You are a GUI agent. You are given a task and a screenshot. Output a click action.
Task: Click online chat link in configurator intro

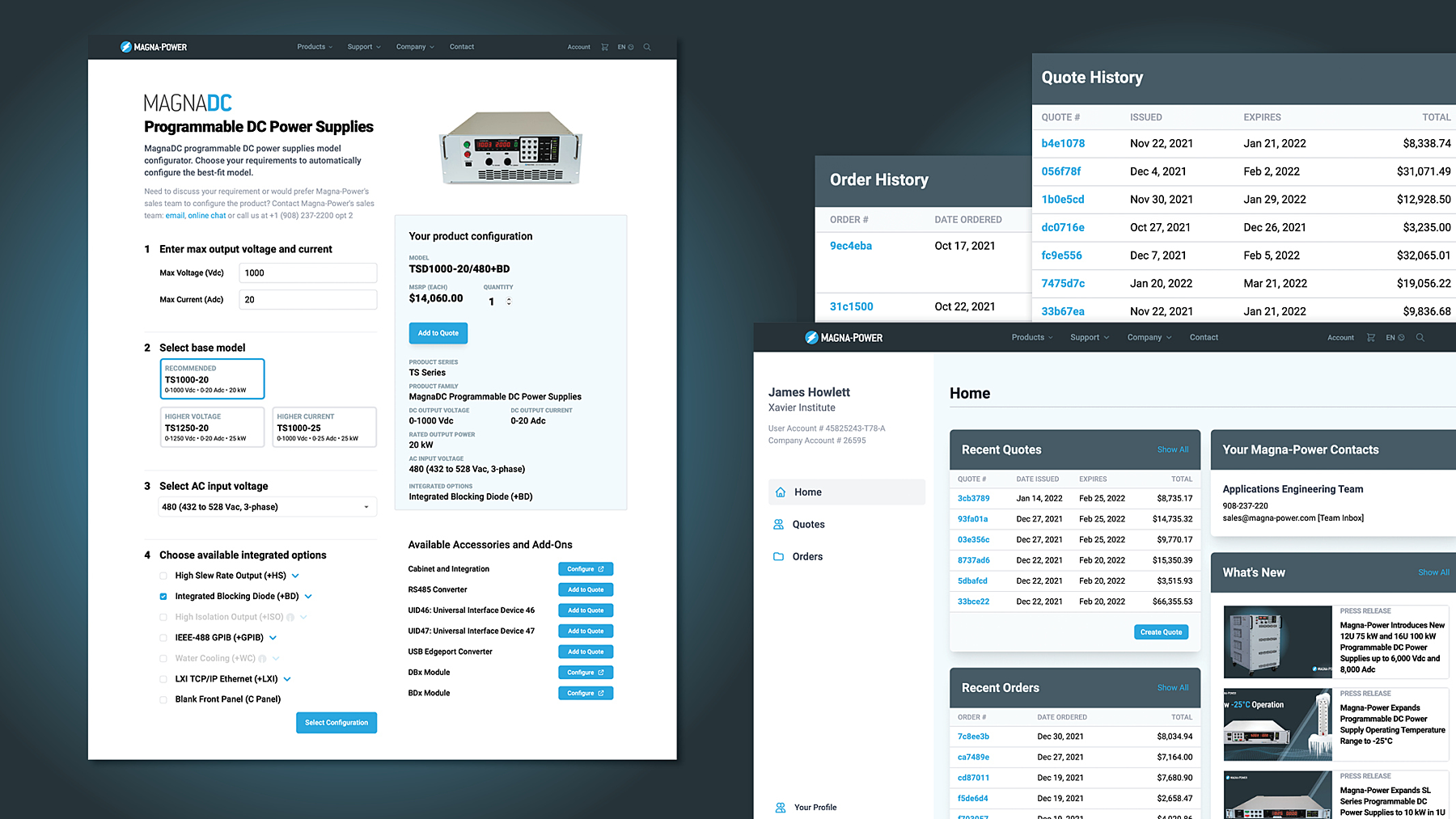(207, 216)
